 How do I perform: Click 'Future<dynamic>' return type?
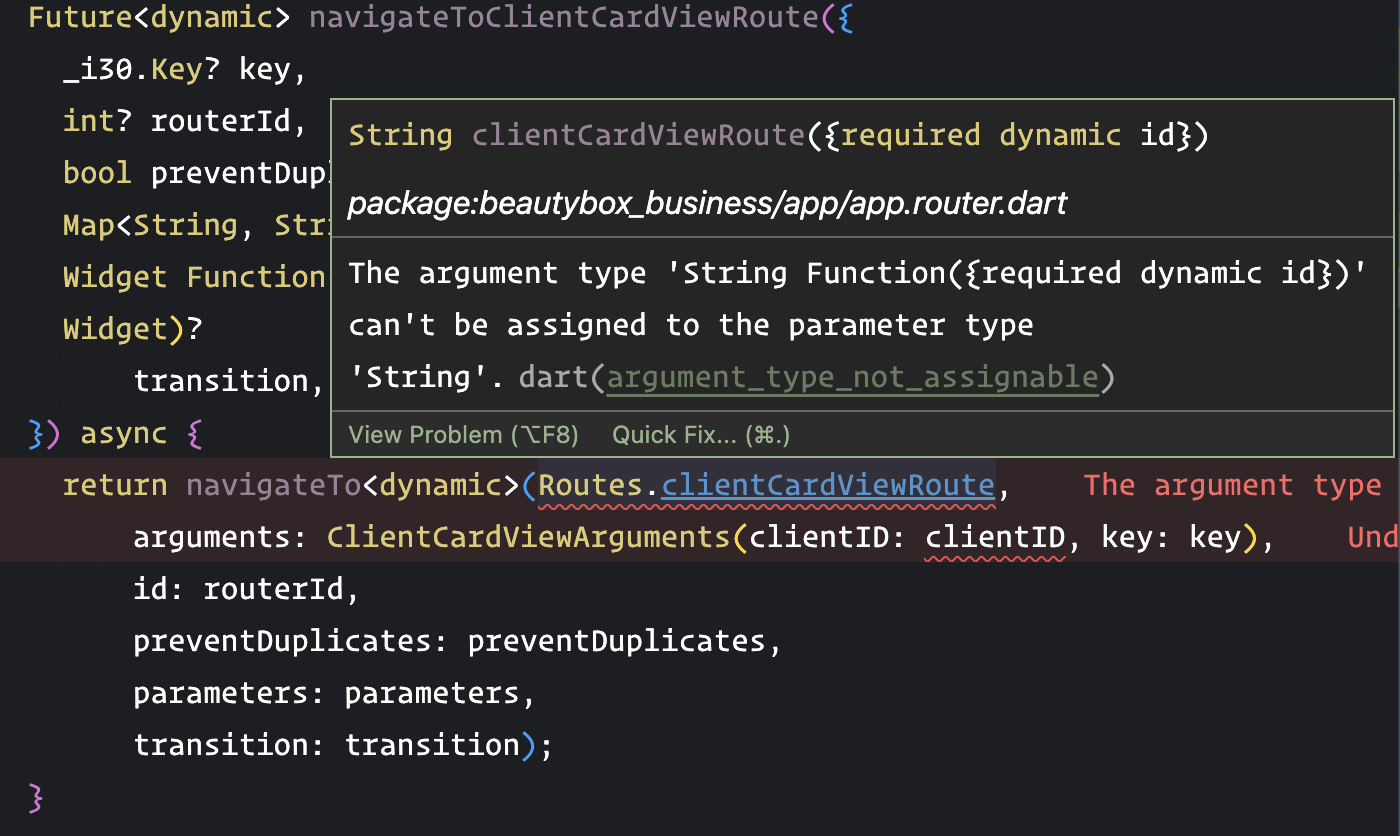(159, 18)
